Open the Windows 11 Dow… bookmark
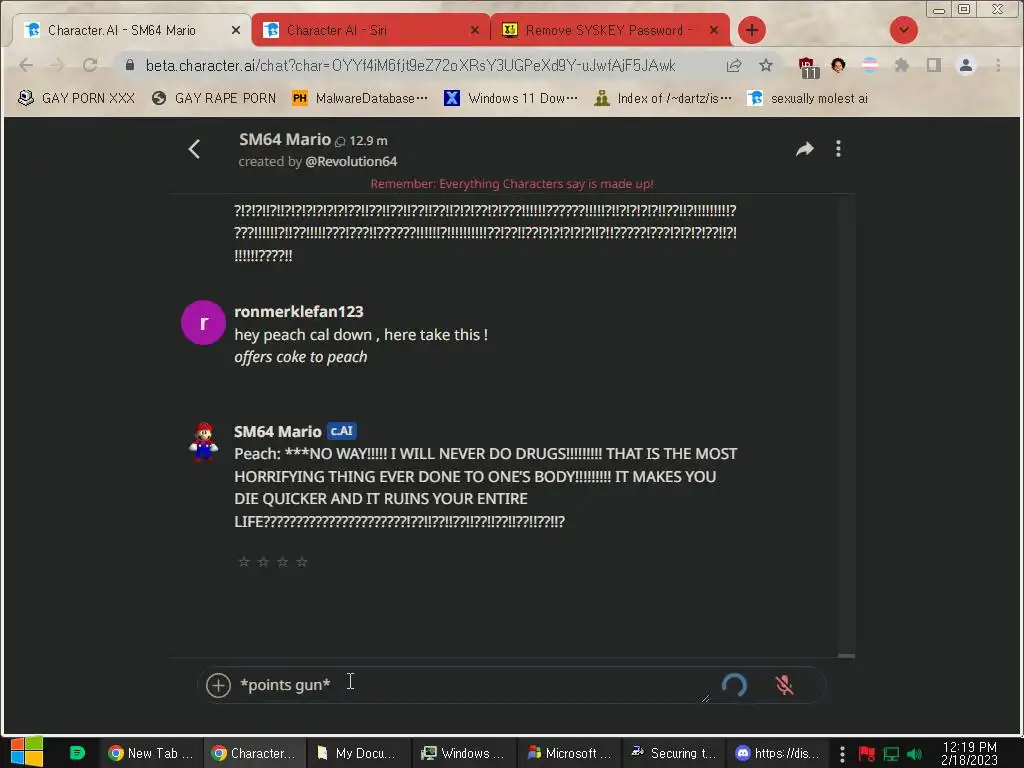This screenshot has height=768, width=1024. click(x=511, y=98)
